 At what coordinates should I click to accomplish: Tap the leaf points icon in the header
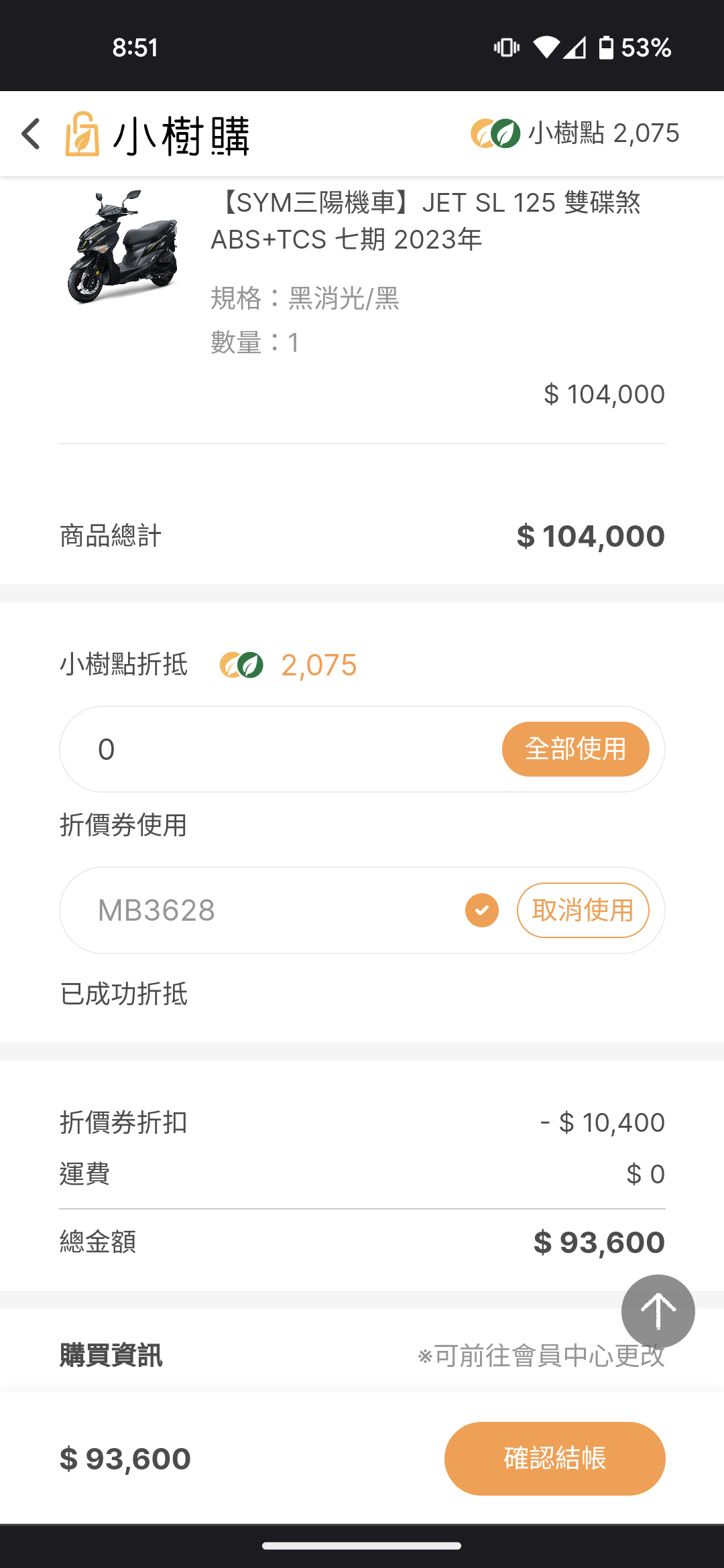point(495,133)
